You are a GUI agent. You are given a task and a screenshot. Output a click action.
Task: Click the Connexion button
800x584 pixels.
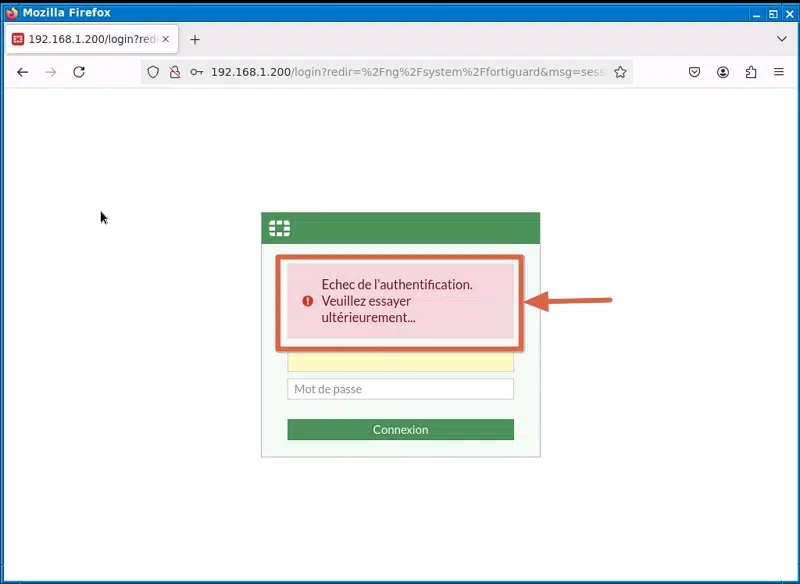401,429
